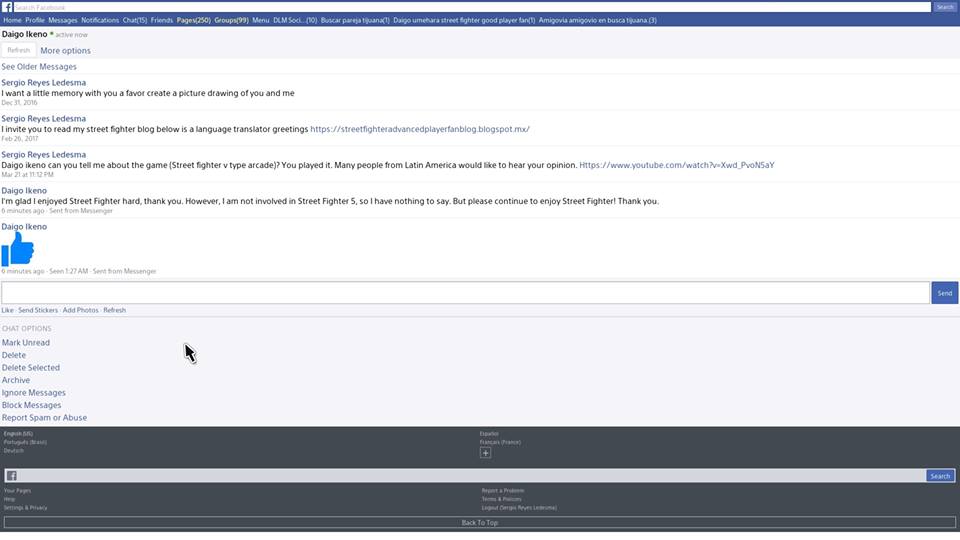Click See Older Messages

pos(39,67)
